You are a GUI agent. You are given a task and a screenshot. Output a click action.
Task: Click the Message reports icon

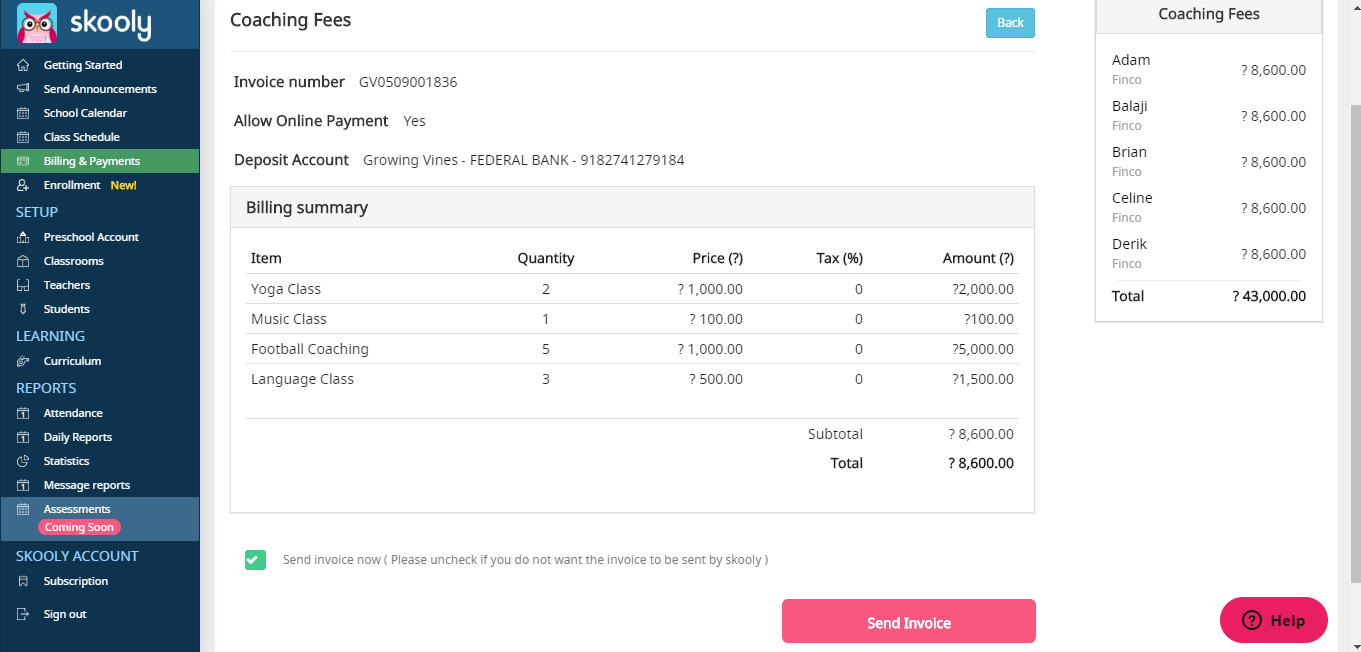23,485
